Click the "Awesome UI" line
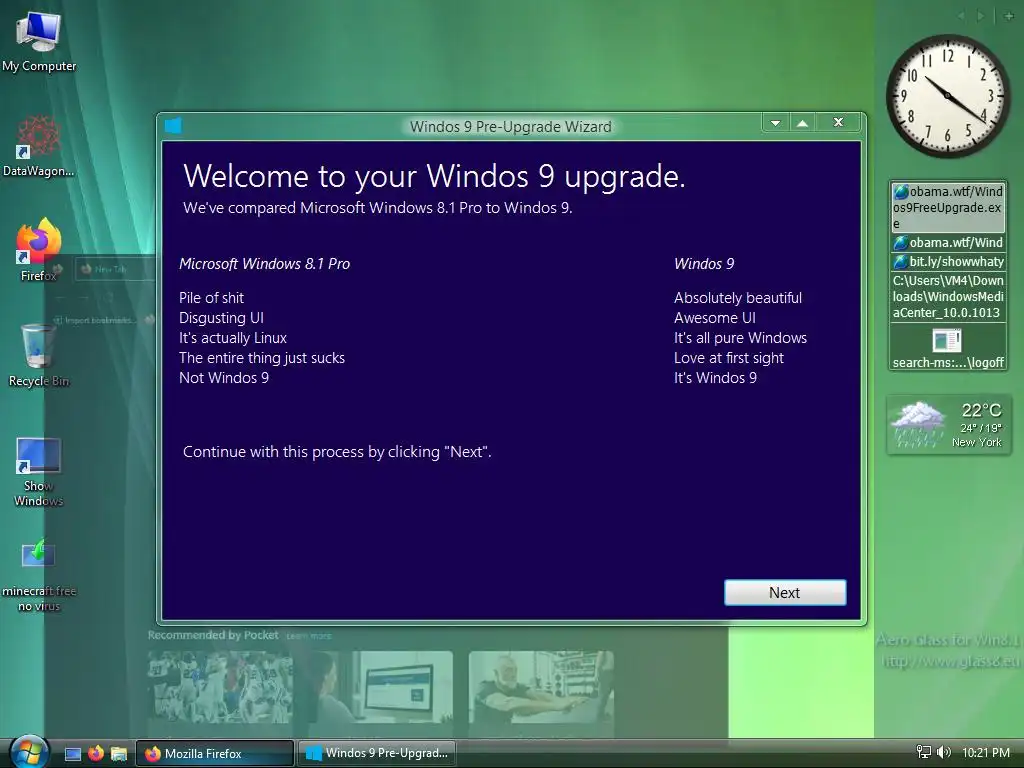The width and height of the screenshot is (1024, 768). click(x=714, y=318)
